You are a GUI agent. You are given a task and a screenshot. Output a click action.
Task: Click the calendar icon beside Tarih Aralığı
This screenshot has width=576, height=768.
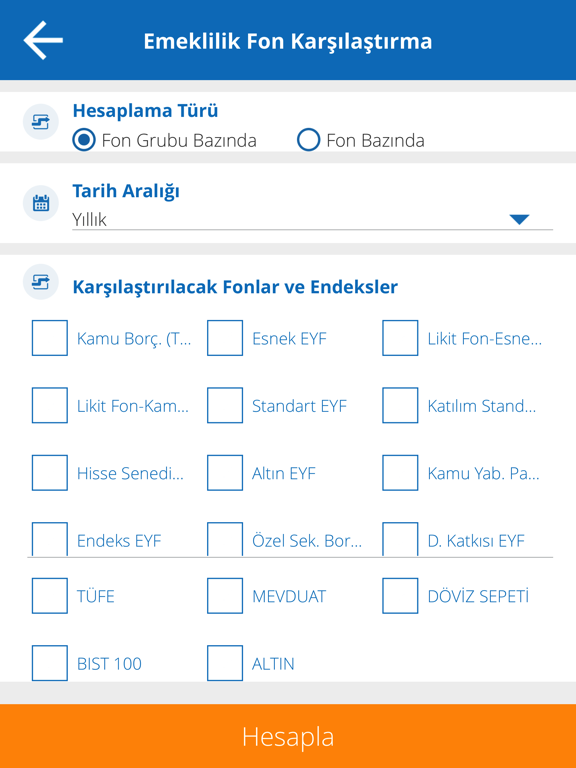click(41, 203)
